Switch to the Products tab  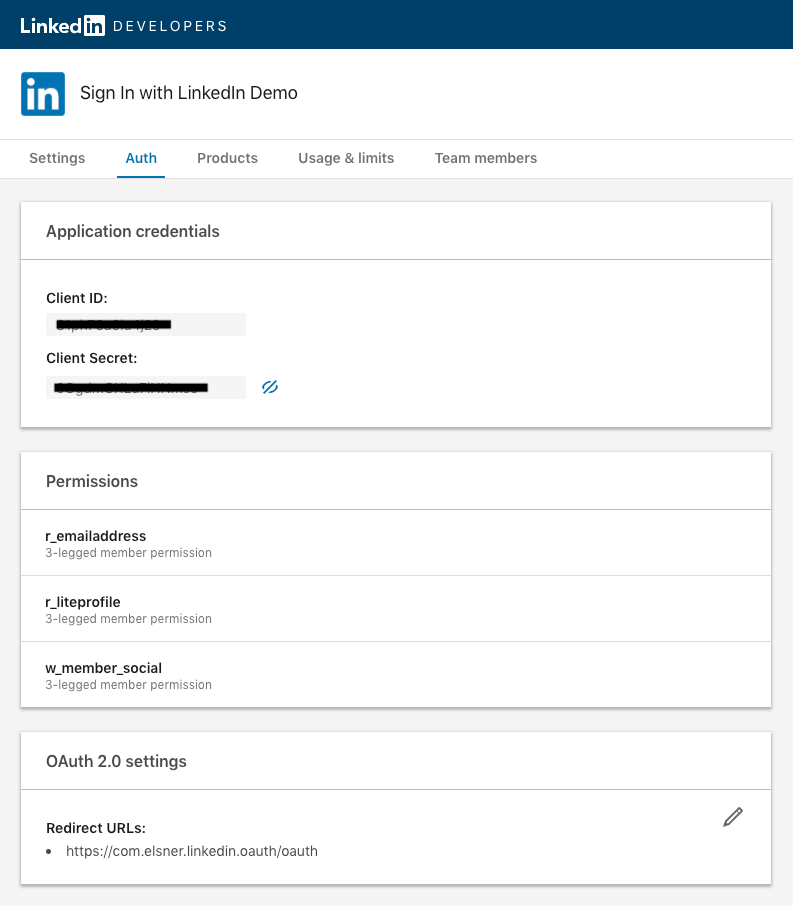click(227, 158)
